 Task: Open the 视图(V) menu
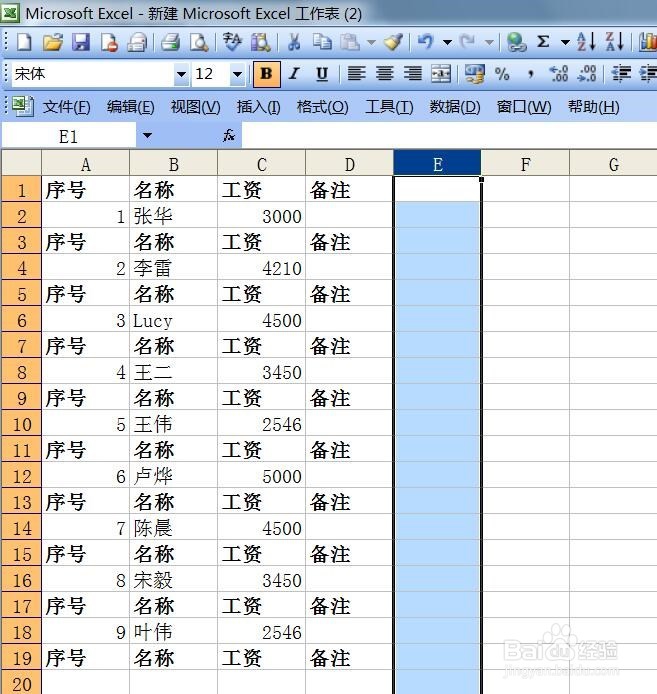click(x=195, y=107)
